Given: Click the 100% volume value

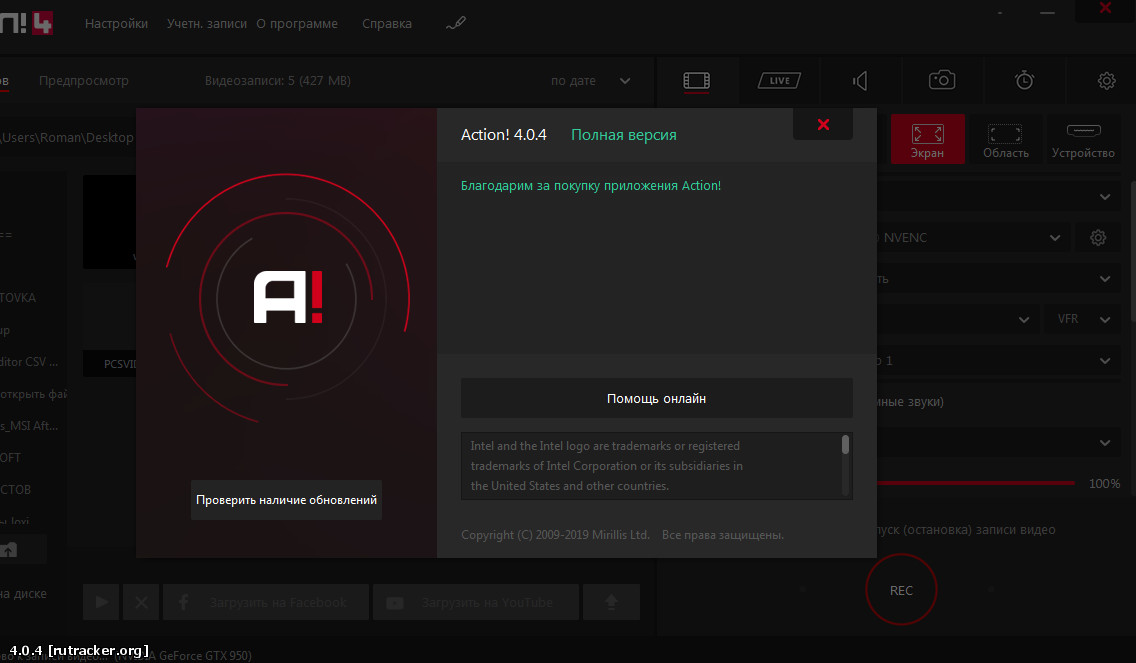Looking at the screenshot, I should click(x=1104, y=483).
